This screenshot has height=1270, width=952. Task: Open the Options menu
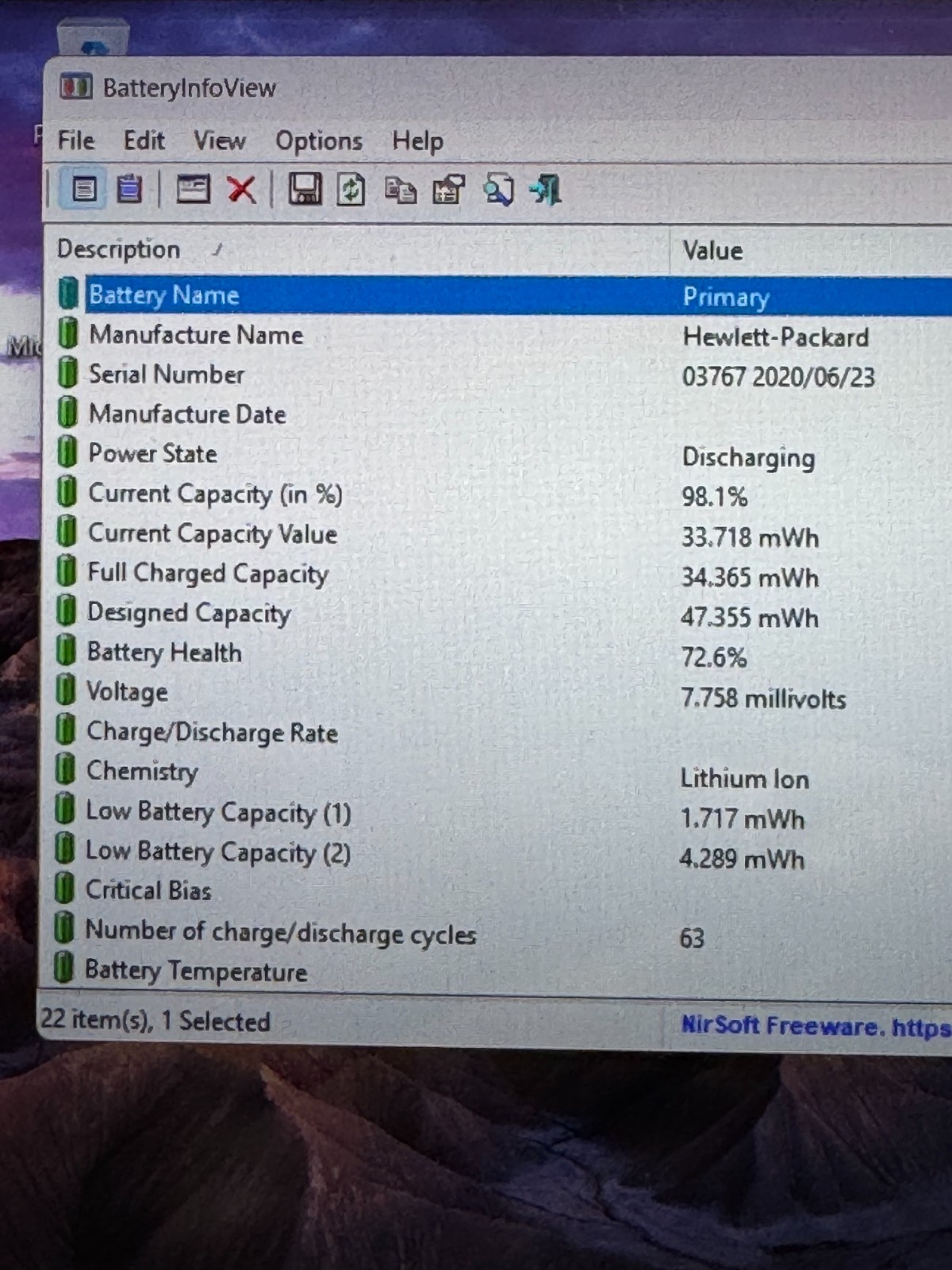pyautogui.click(x=319, y=142)
